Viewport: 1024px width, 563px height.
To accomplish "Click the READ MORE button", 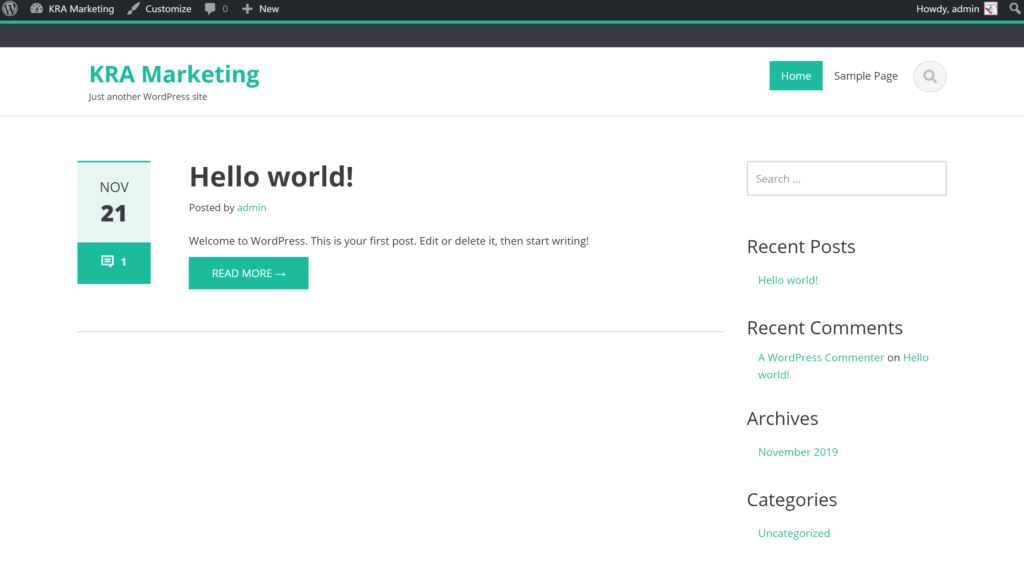I will point(248,273).
